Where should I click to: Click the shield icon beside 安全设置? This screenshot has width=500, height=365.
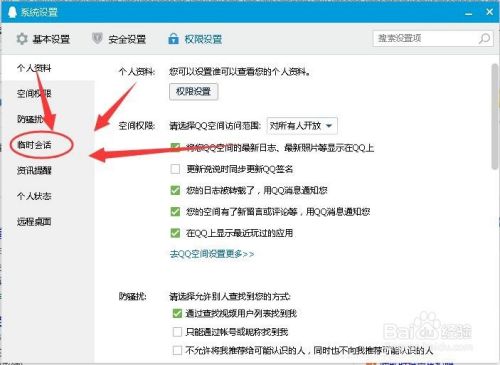(x=97, y=39)
